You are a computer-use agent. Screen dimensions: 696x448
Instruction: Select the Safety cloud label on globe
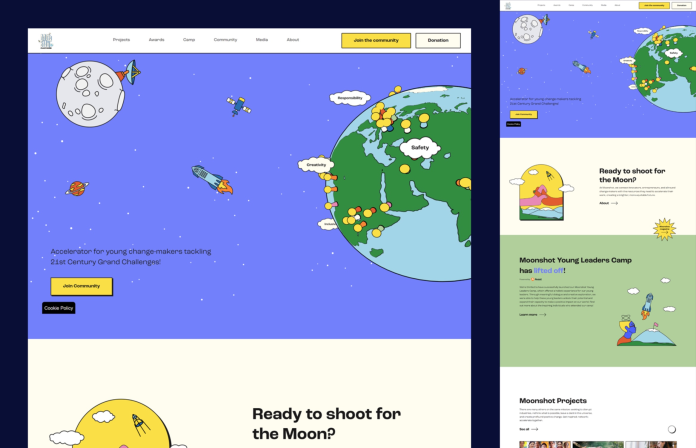pos(420,148)
